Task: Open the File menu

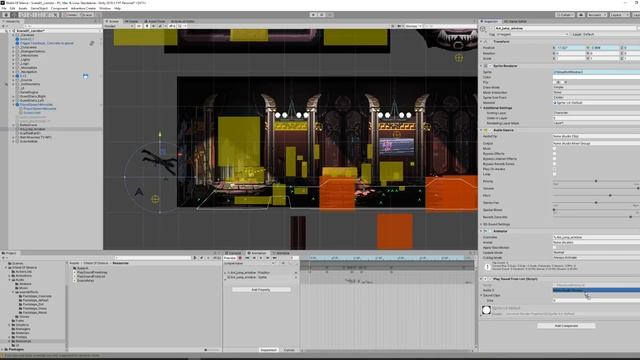Action: tap(4, 8)
